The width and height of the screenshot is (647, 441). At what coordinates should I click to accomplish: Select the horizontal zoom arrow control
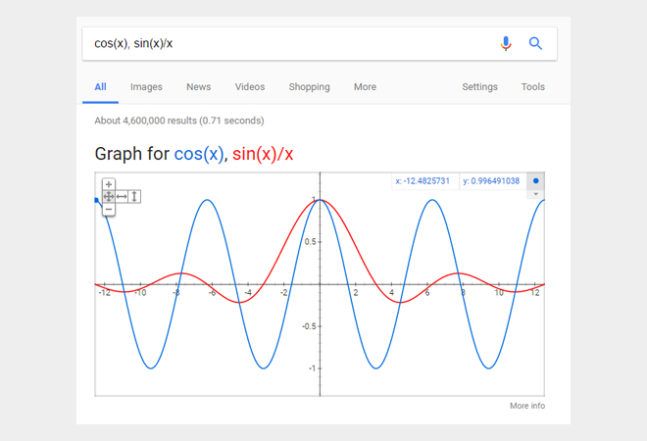(x=122, y=197)
